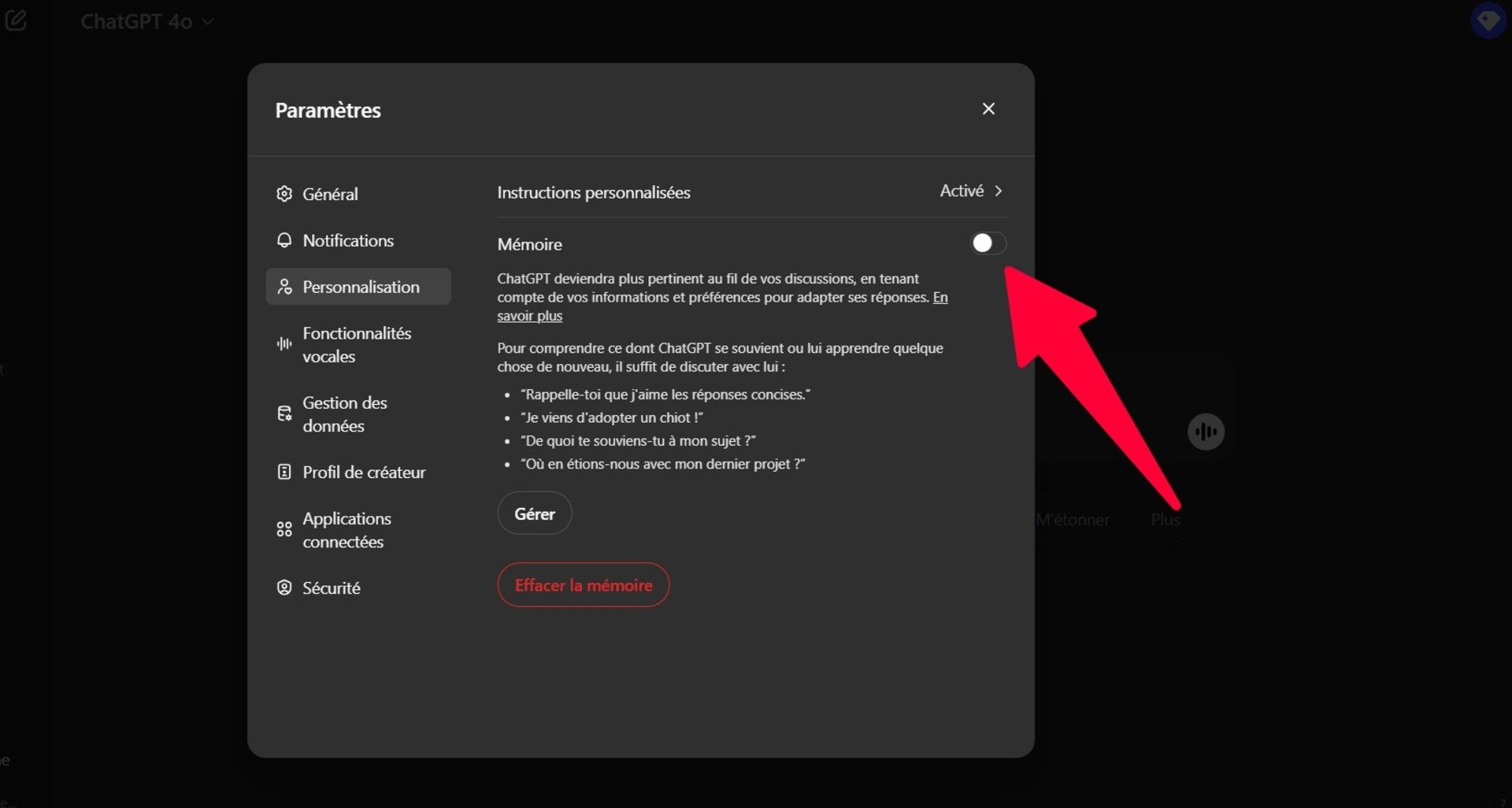The height and width of the screenshot is (808, 1512).
Task: Switch to the Notifications settings tab
Action: [x=348, y=240]
